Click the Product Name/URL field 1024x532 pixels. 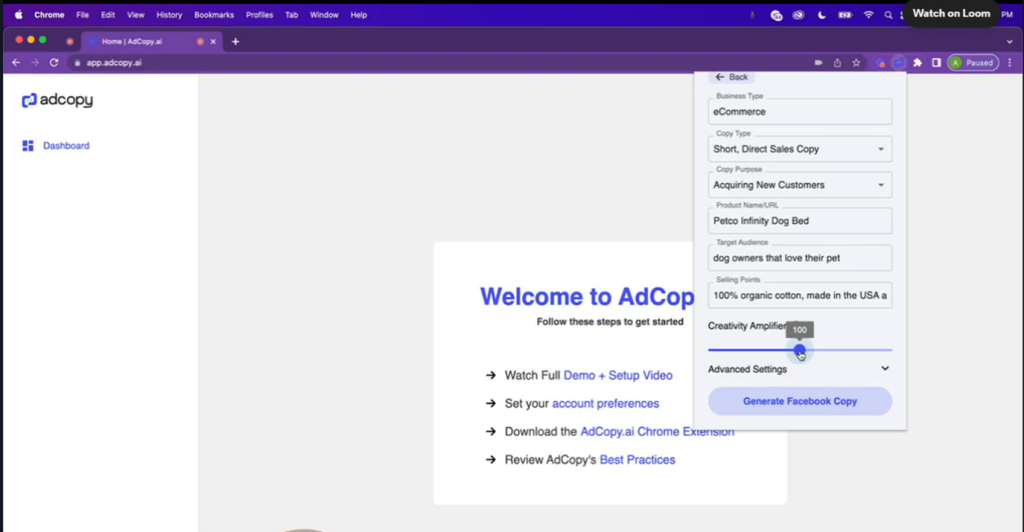pyautogui.click(x=799, y=221)
